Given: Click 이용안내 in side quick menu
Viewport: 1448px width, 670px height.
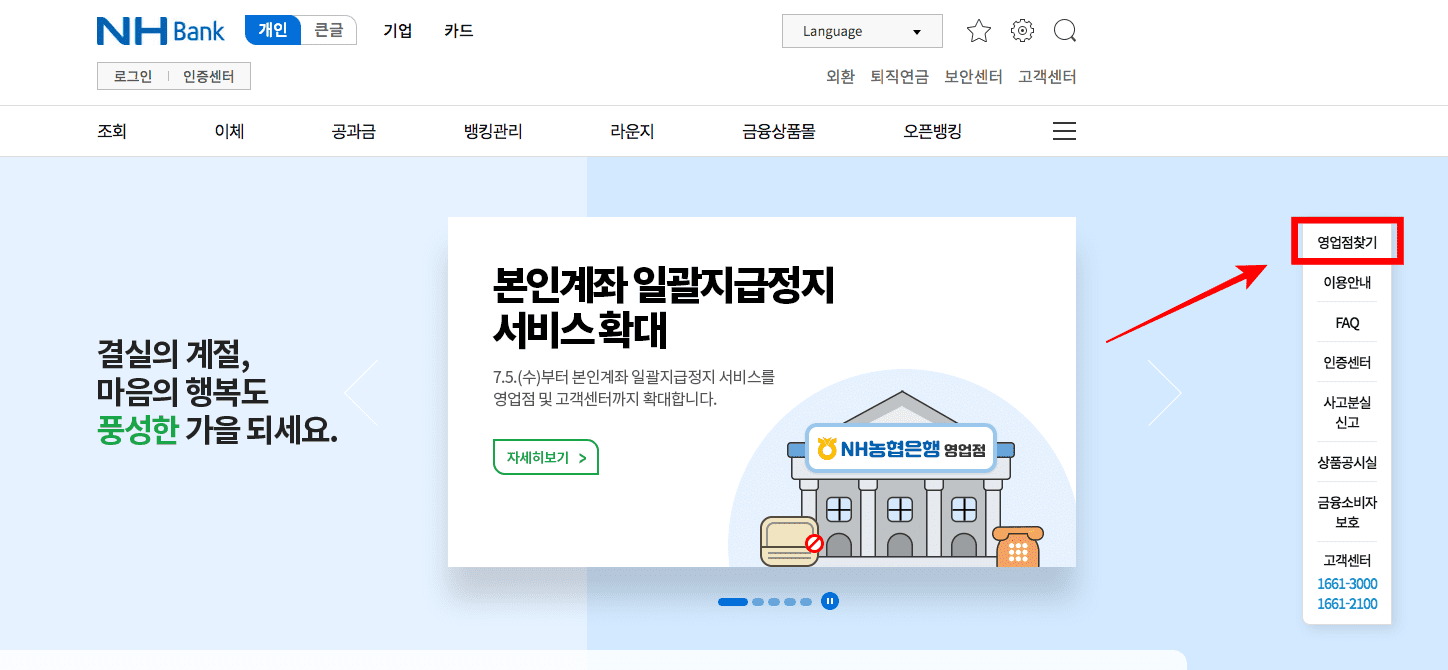Looking at the screenshot, I should click(1347, 282).
